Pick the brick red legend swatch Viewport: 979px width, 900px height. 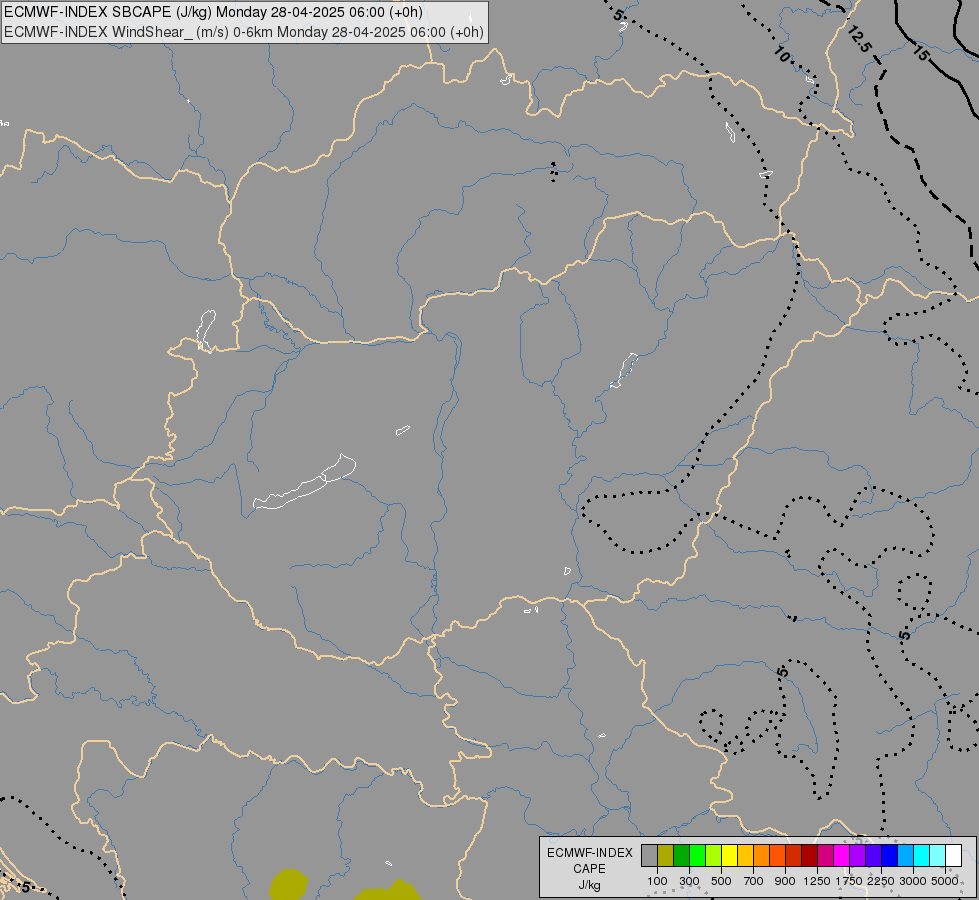[794, 856]
